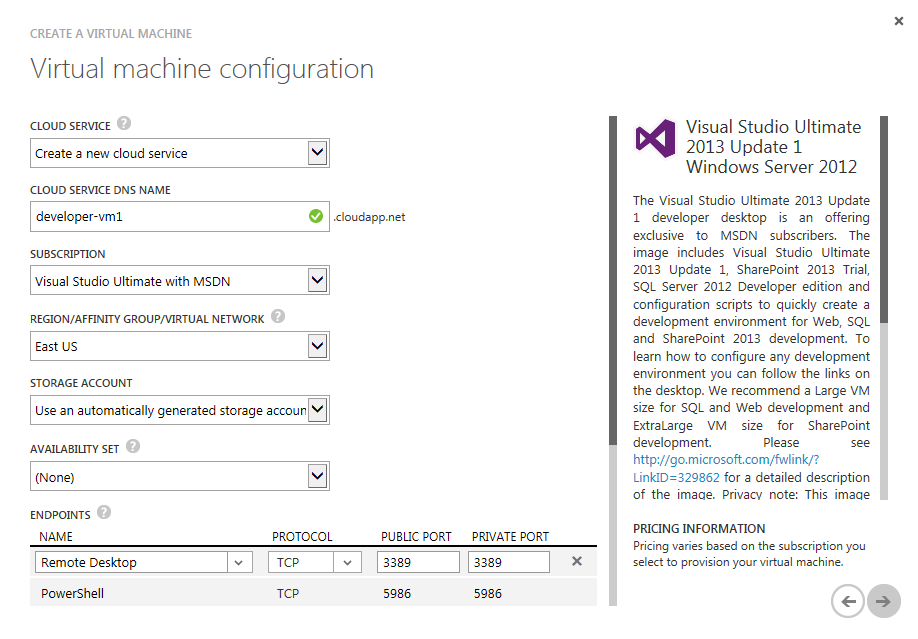Click the Name column header in Endpoints
Screen dimensions: 918x639
pos(56,537)
